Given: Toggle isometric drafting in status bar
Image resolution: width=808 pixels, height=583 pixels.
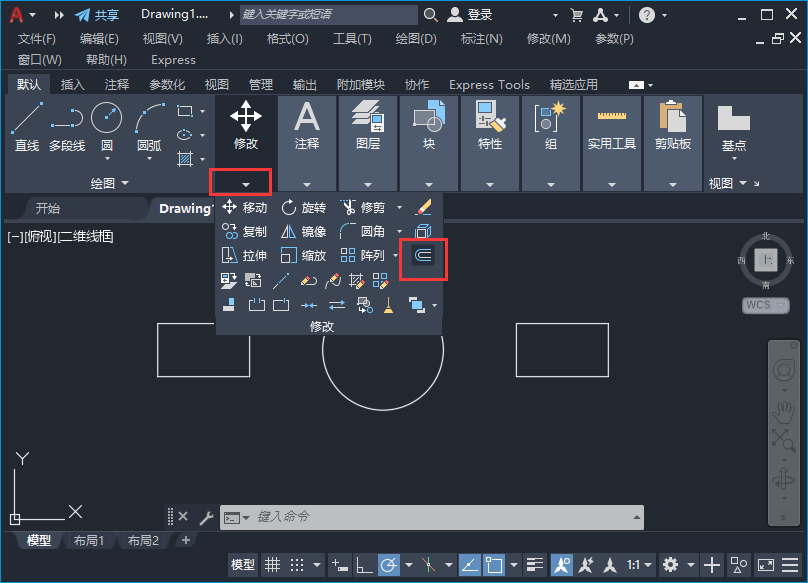Looking at the screenshot, I should 429,565.
